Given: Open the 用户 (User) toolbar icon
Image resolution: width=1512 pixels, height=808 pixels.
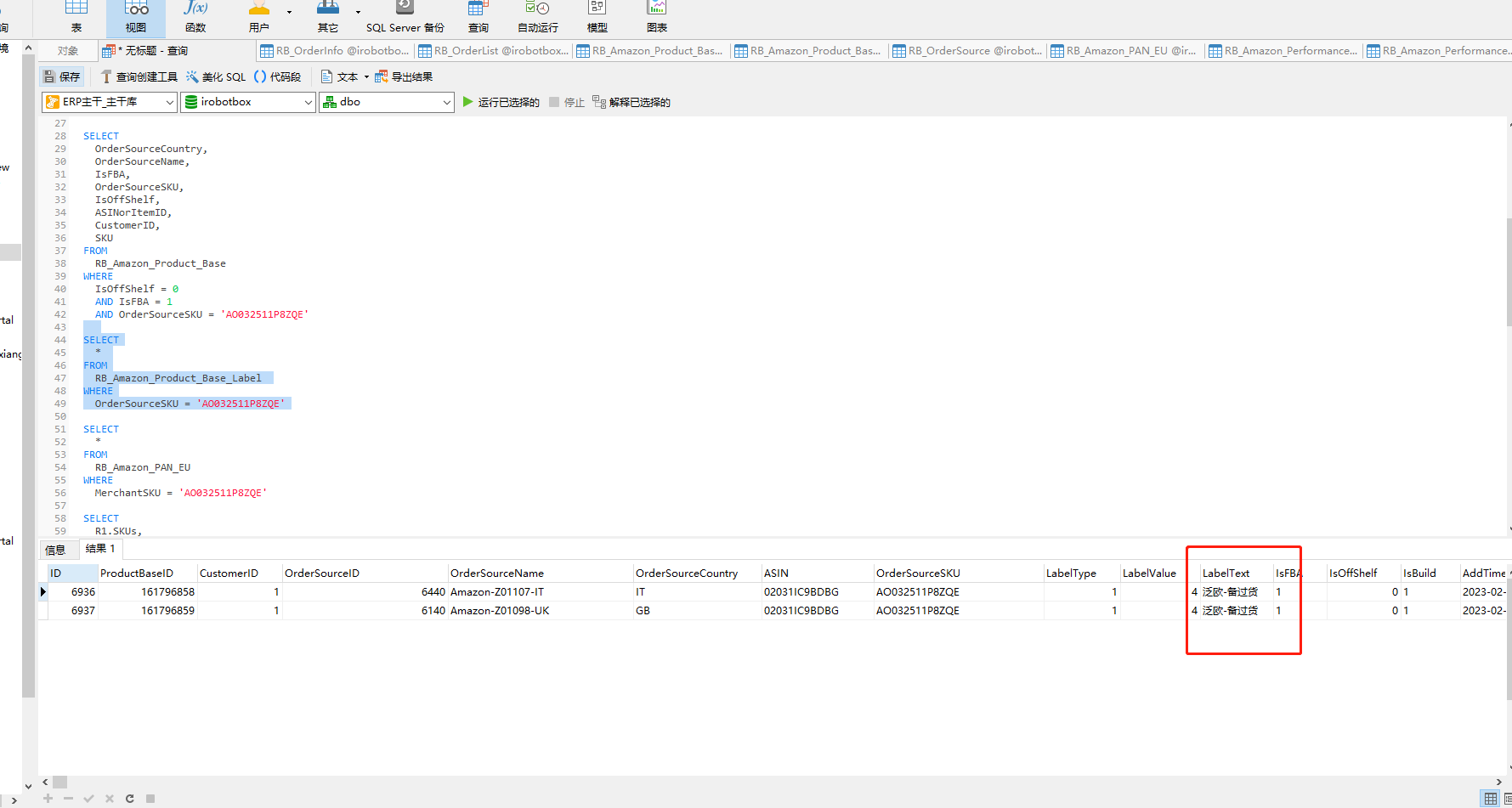Looking at the screenshot, I should tap(259, 17).
